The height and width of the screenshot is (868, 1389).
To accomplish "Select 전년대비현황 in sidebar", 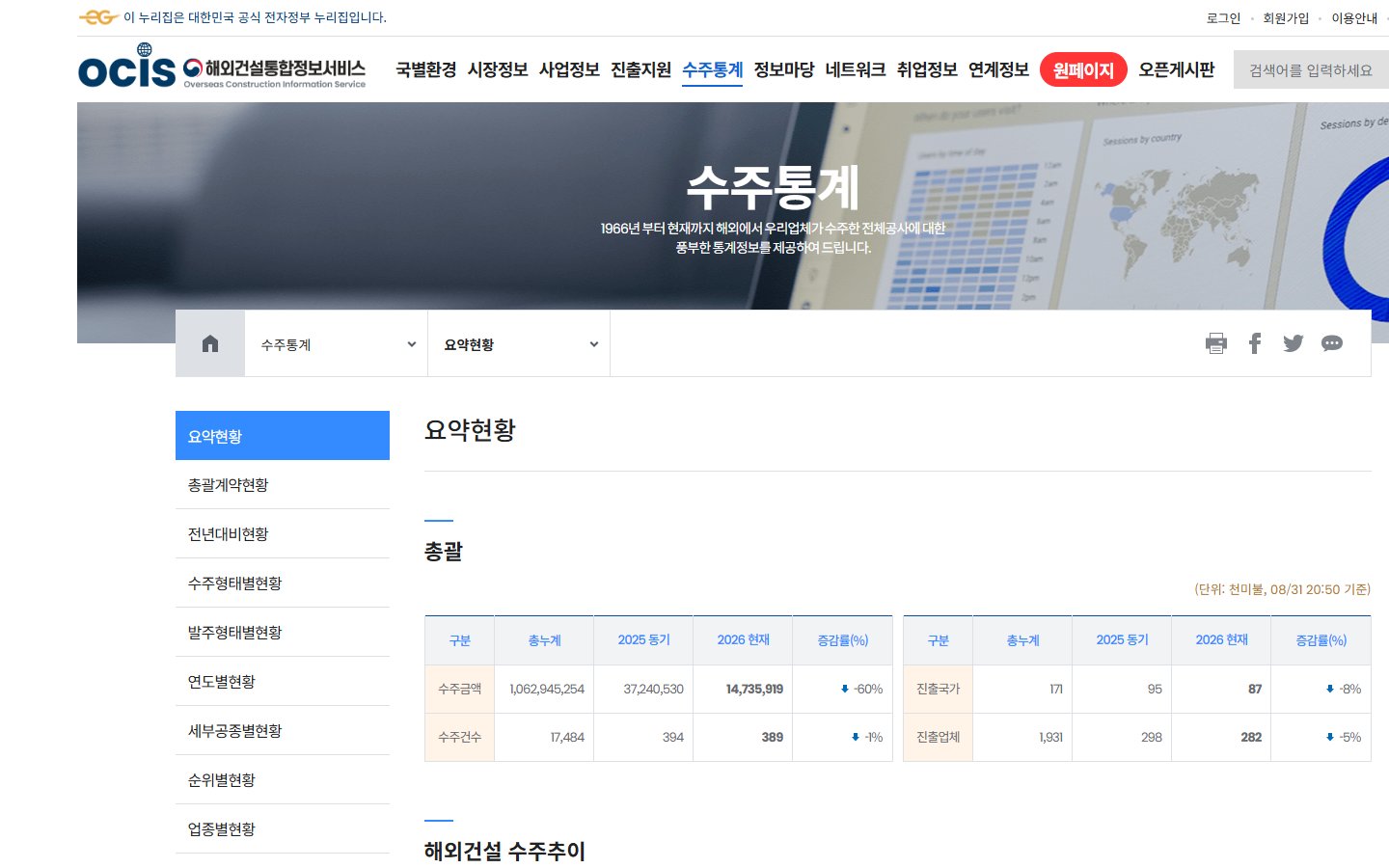I will pos(283,534).
